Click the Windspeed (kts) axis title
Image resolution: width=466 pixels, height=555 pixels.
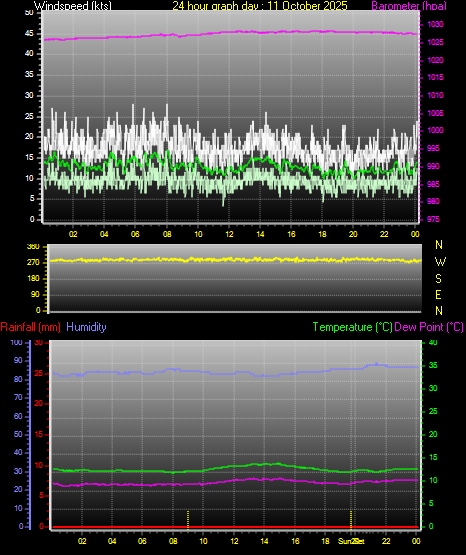point(73,5)
